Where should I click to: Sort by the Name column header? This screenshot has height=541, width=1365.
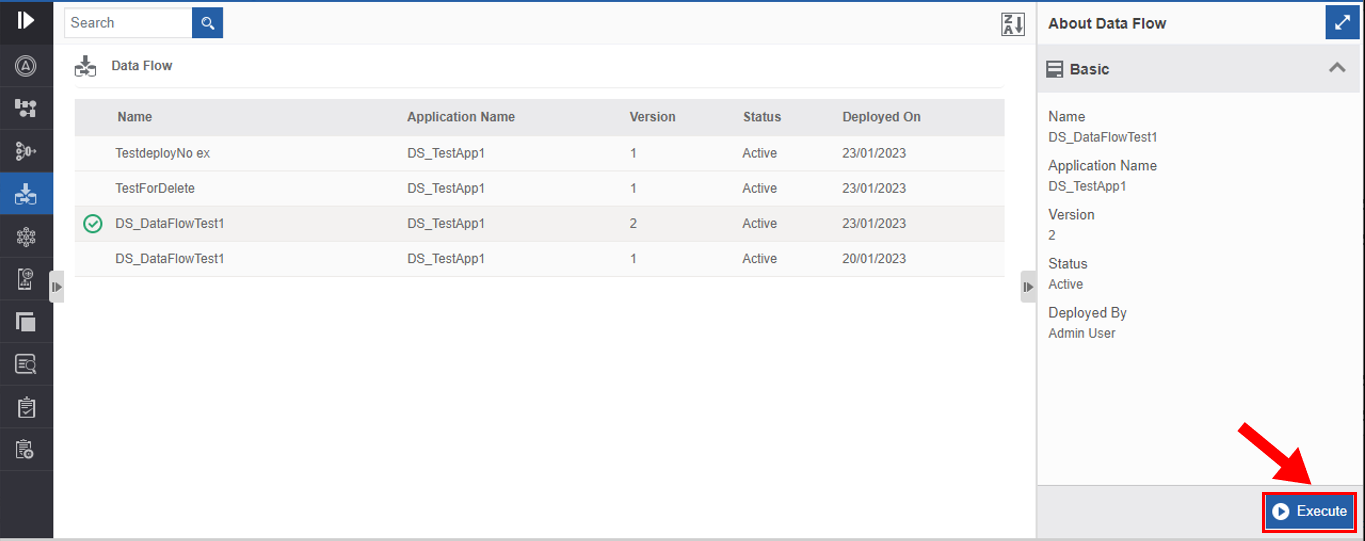click(x=134, y=117)
